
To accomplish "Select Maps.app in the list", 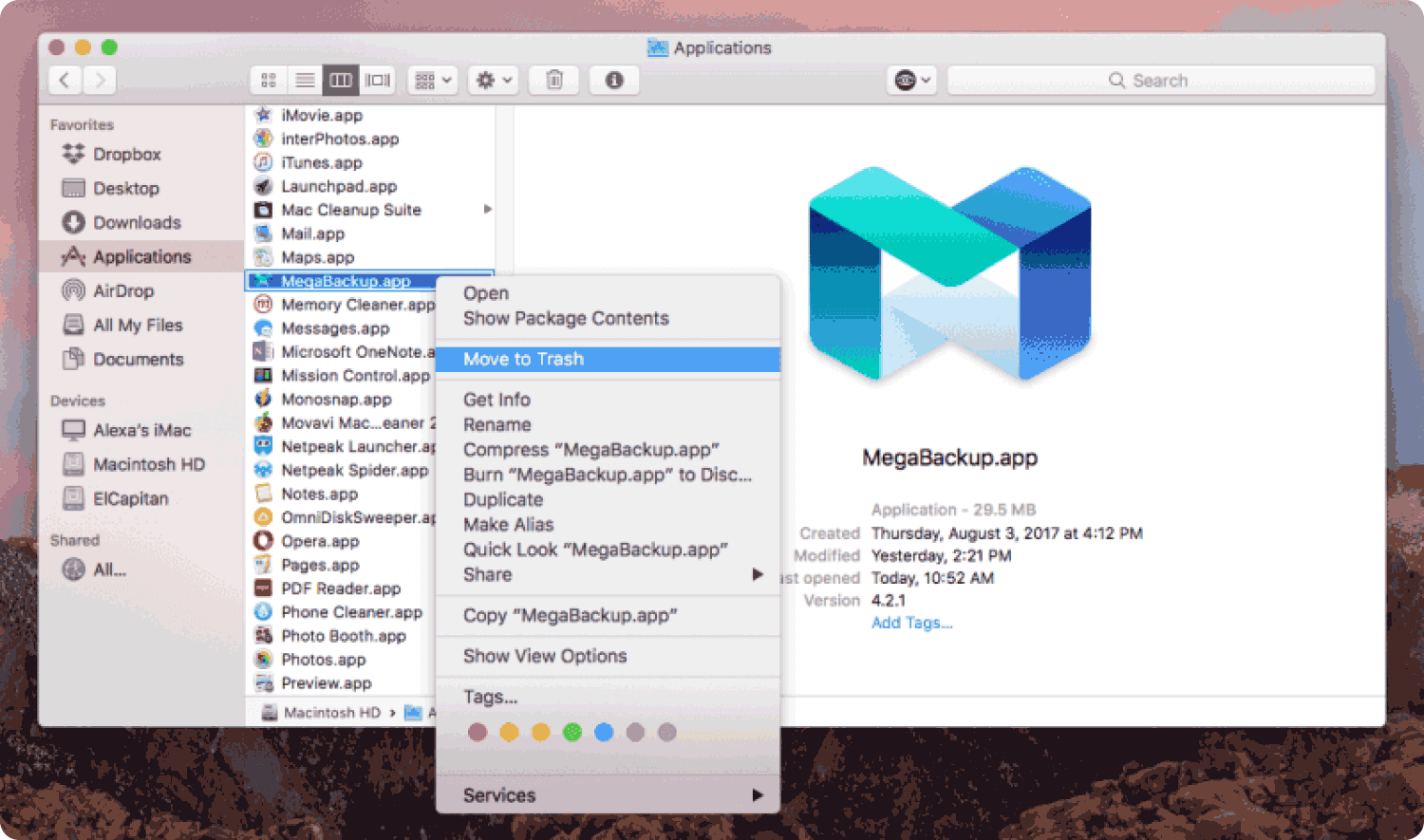I will point(317,257).
